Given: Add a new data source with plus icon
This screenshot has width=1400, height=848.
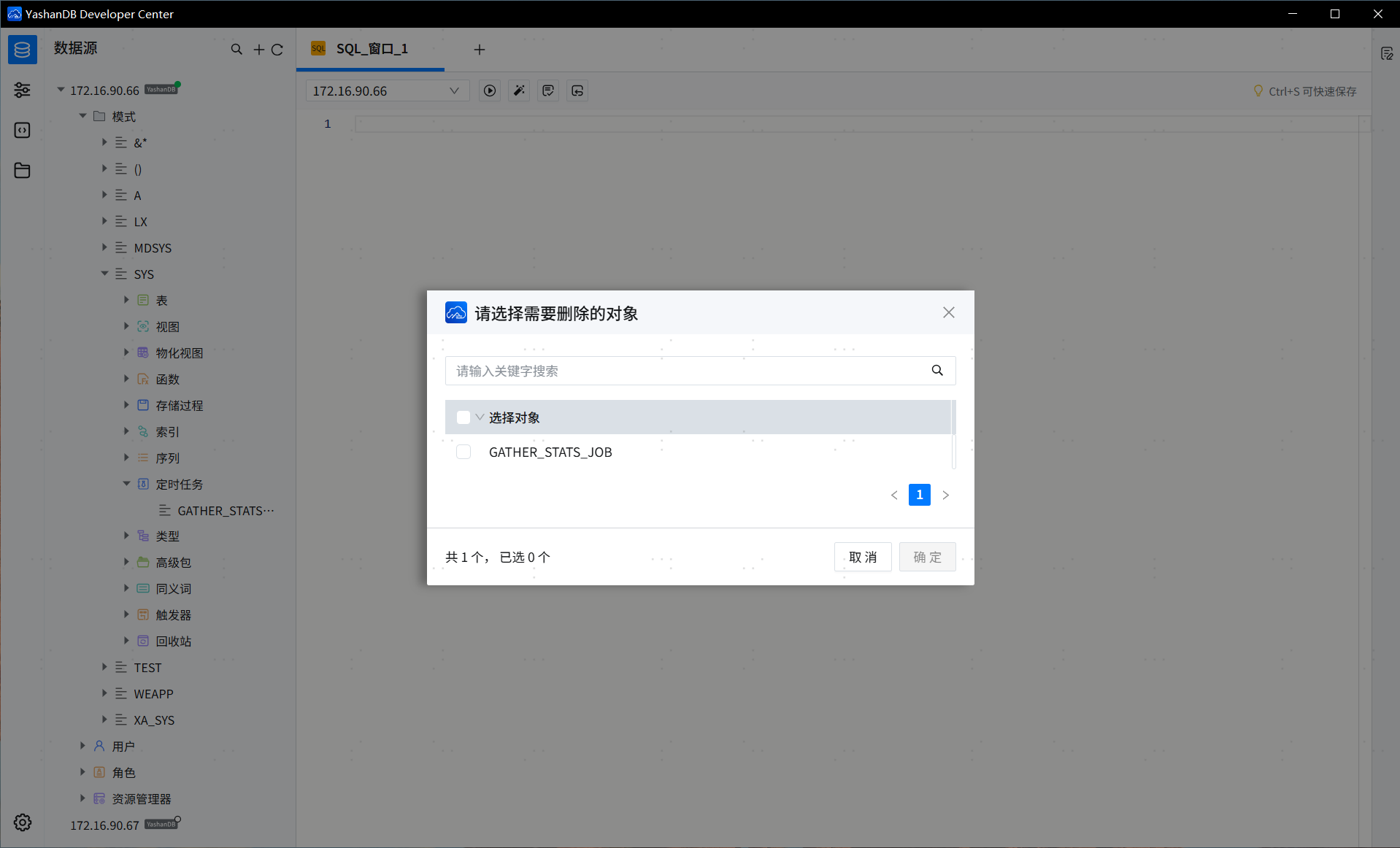Looking at the screenshot, I should tap(258, 50).
